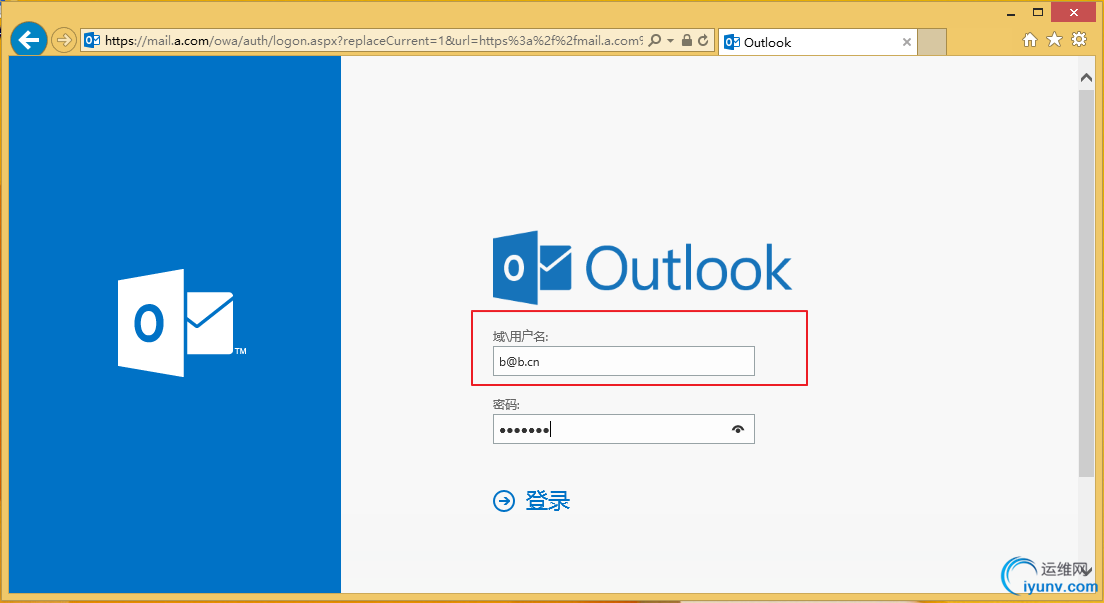Select the Outlook browser tab
This screenshot has height=603, width=1104.
(817, 42)
